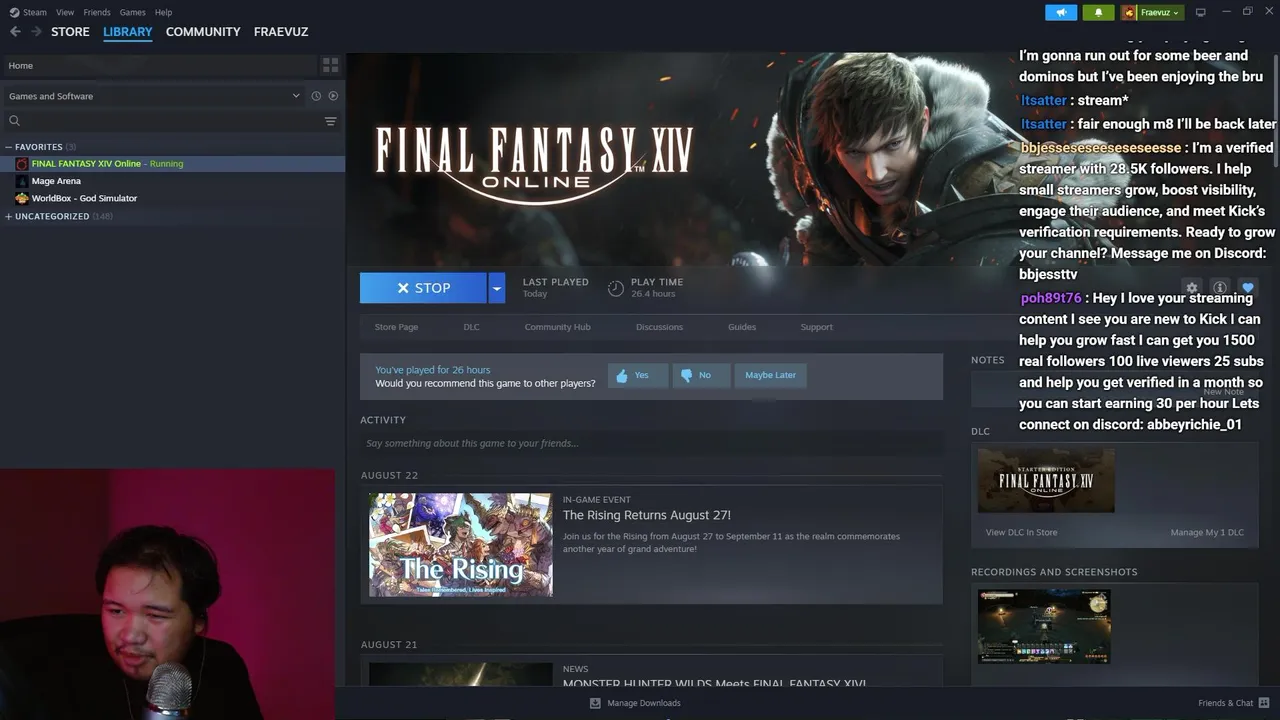Click the activity comment input field
The width and height of the screenshot is (1280, 720).
tap(651, 443)
